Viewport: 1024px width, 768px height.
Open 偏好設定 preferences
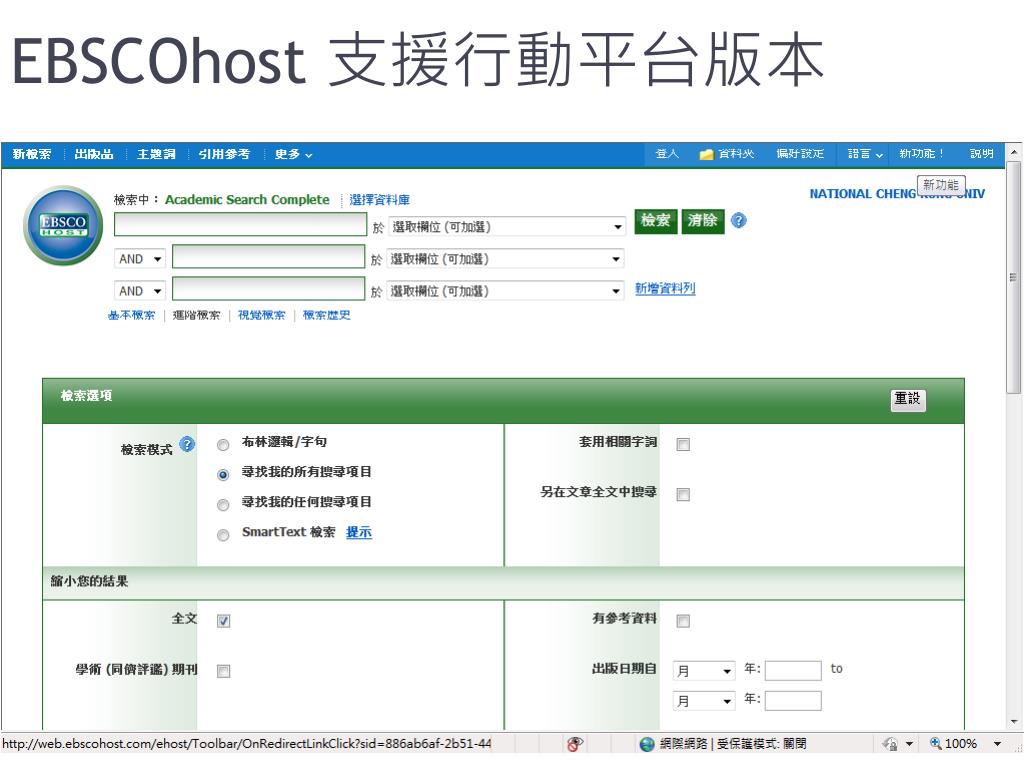pyautogui.click(x=800, y=154)
